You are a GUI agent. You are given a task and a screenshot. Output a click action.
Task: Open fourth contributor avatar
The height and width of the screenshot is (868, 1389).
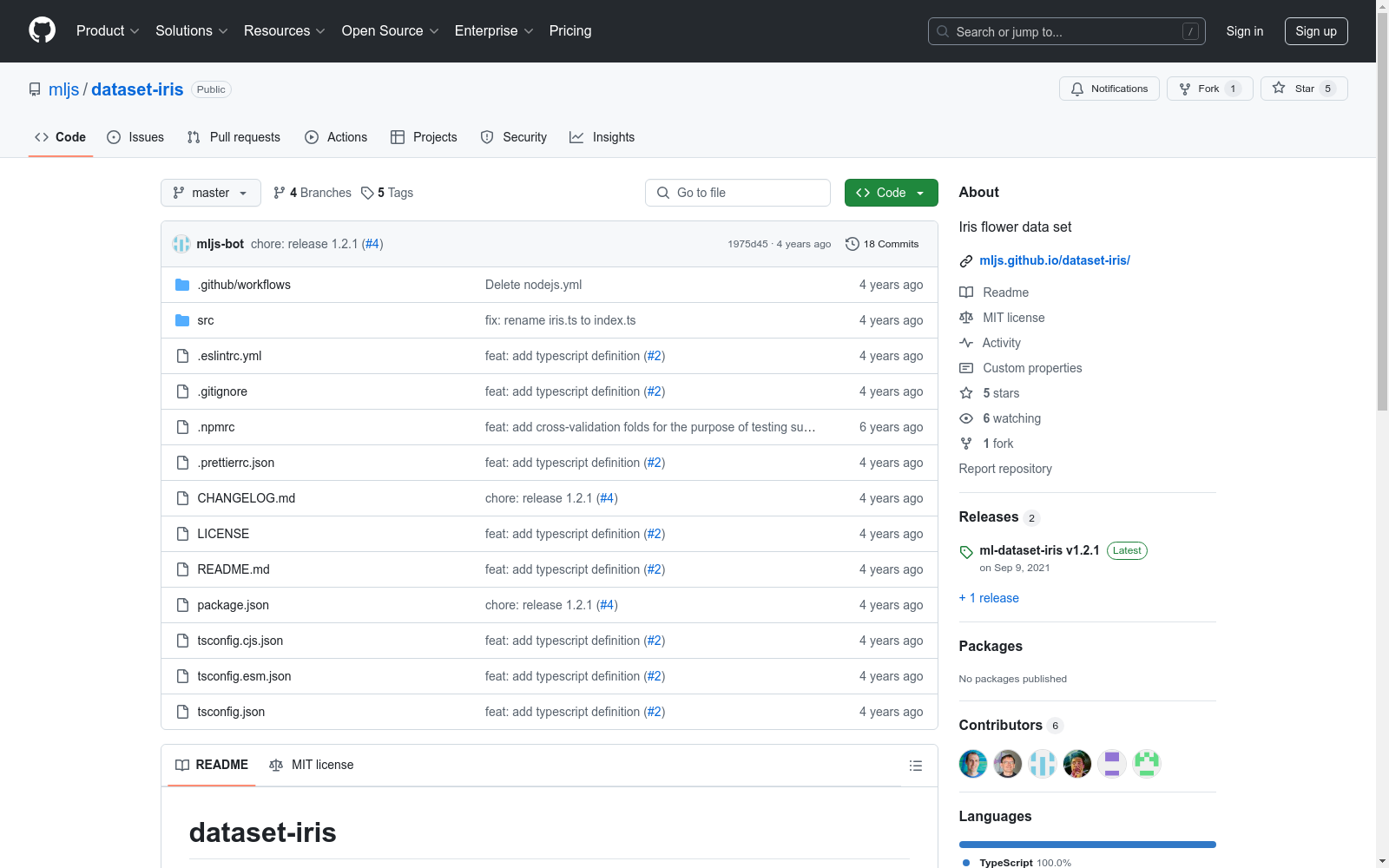1077,764
